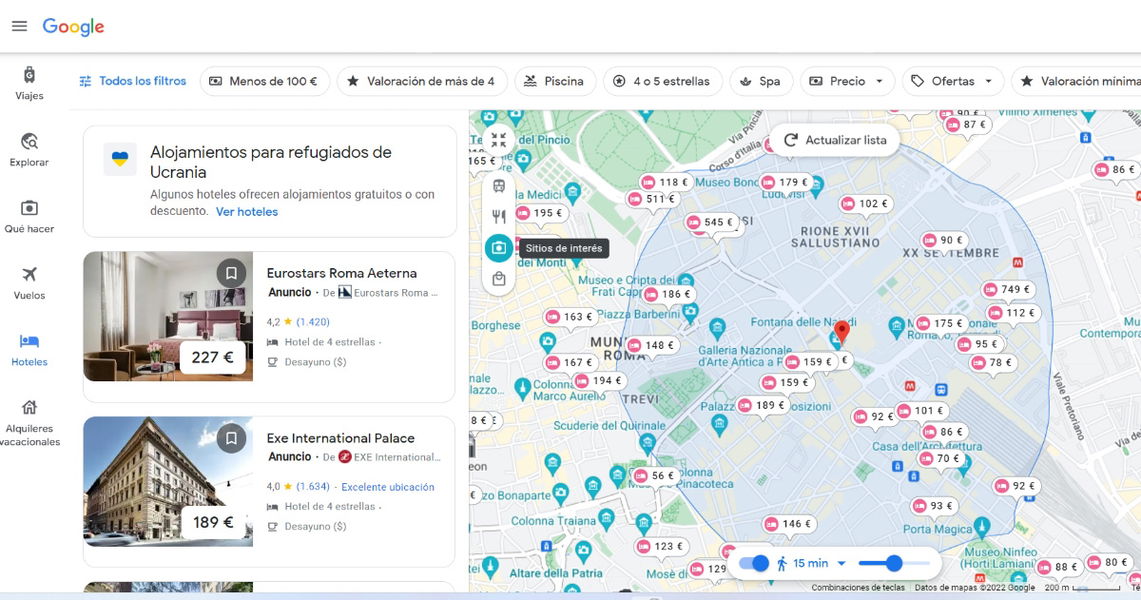Toggle the walking distance area switch
The height and width of the screenshot is (600, 1141).
753,564
